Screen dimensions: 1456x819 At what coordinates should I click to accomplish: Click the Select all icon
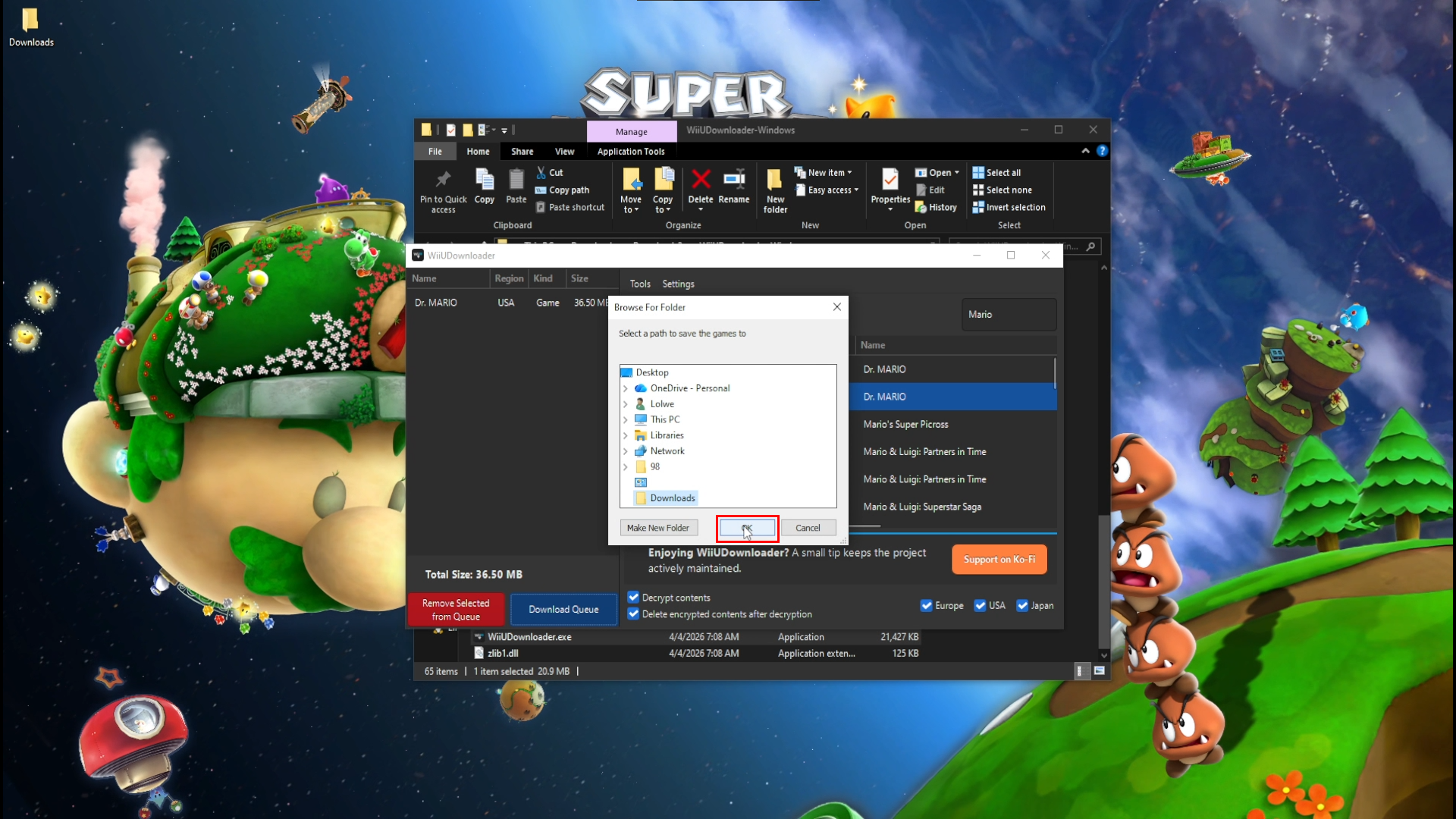pos(979,172)
